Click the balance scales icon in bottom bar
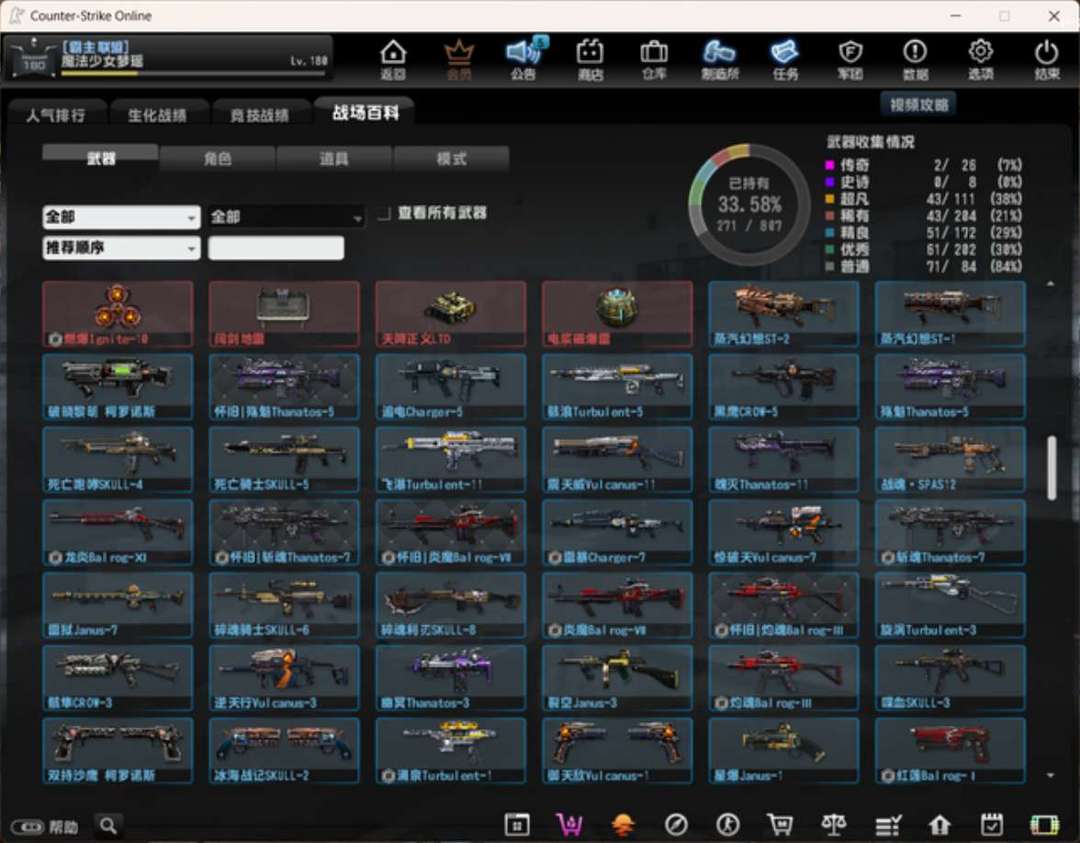1080x843 pixels. tap(832, 824)
